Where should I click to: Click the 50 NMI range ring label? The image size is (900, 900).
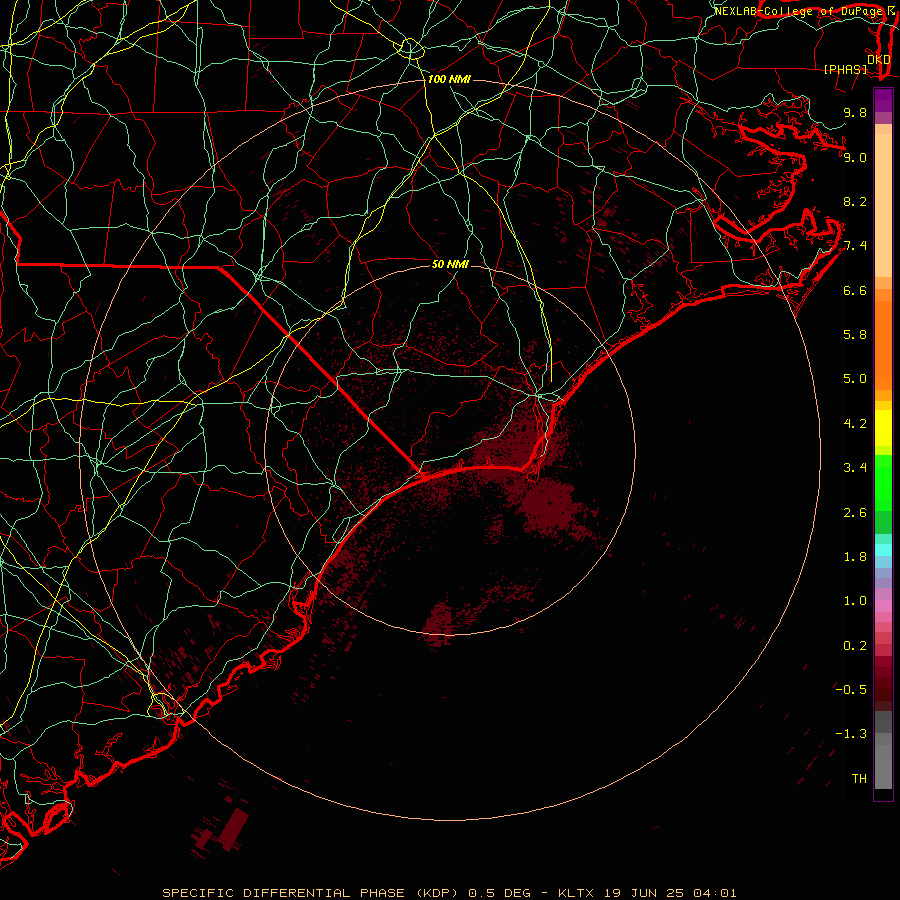(x=450, y=264)
